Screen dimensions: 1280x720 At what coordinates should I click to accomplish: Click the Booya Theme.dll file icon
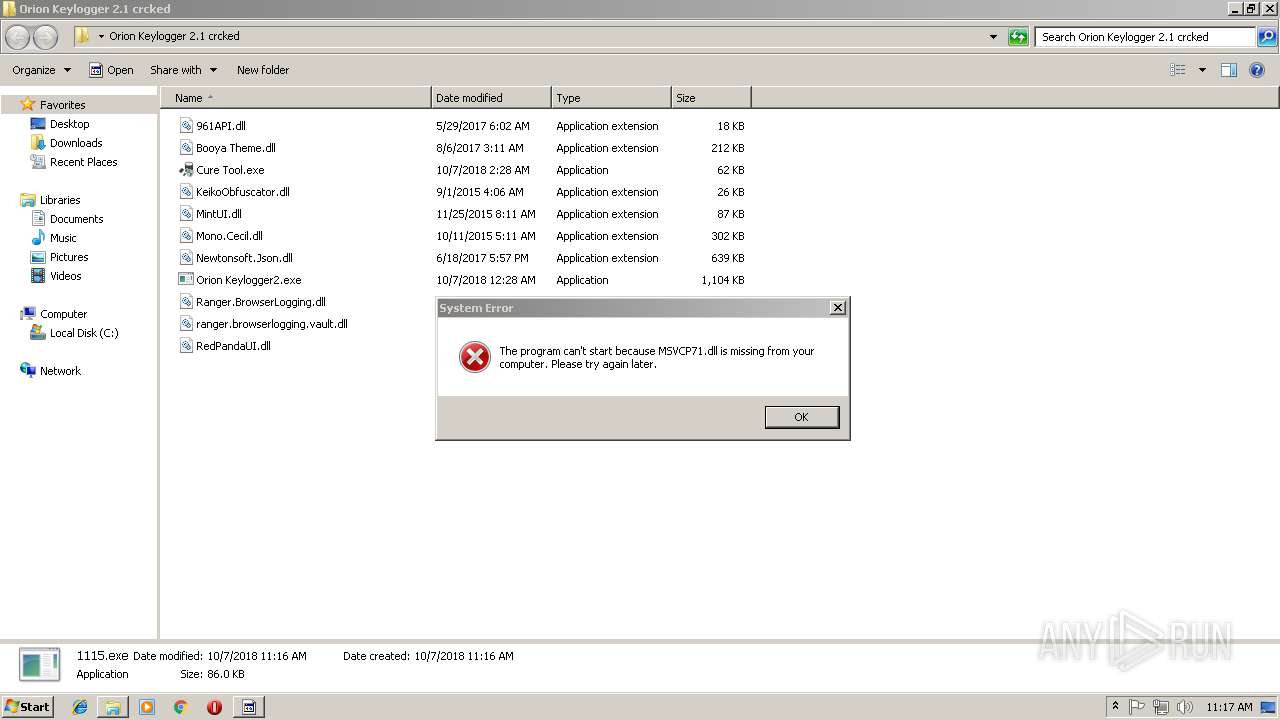[x=186, y=148]
